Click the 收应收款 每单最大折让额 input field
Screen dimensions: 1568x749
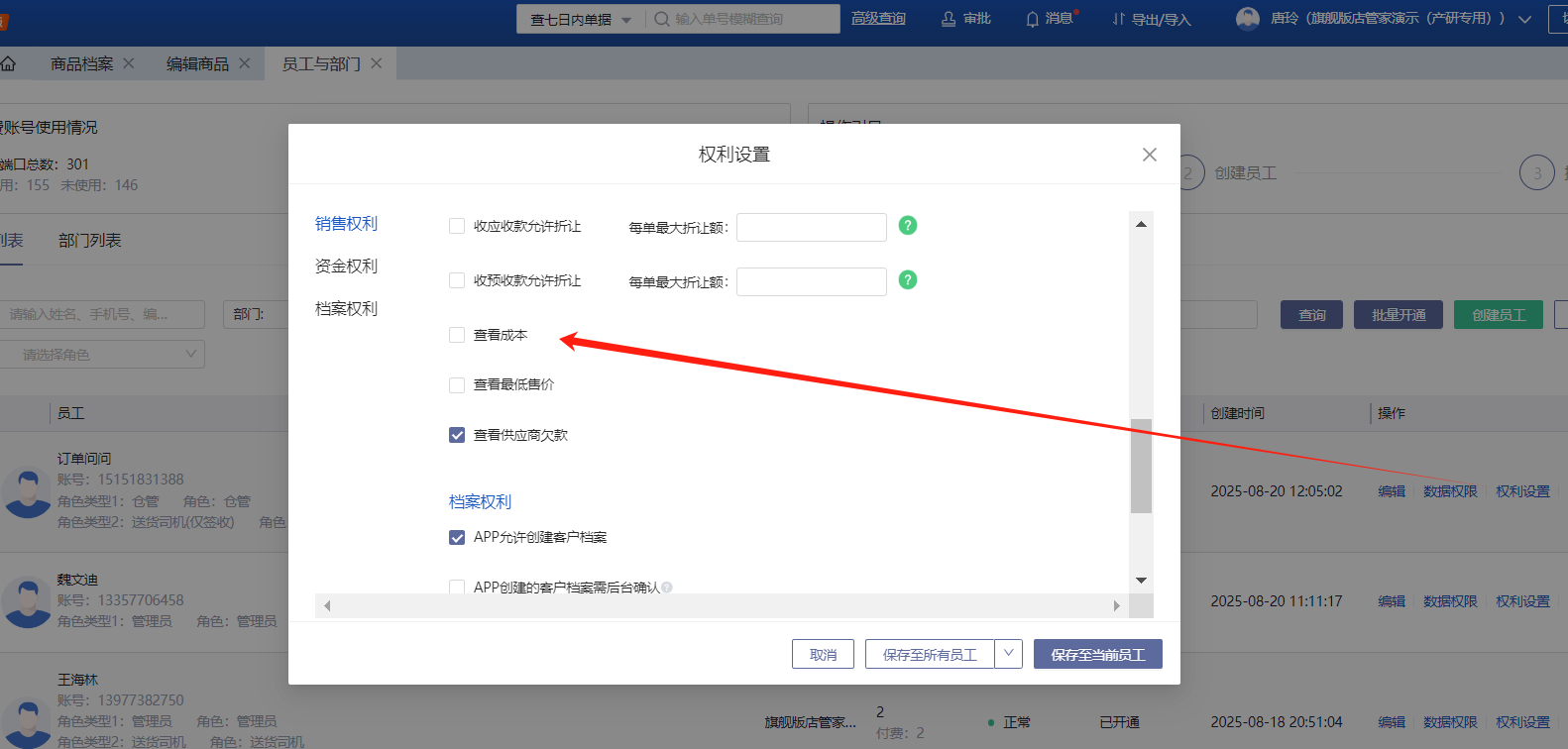click(811, 227)
